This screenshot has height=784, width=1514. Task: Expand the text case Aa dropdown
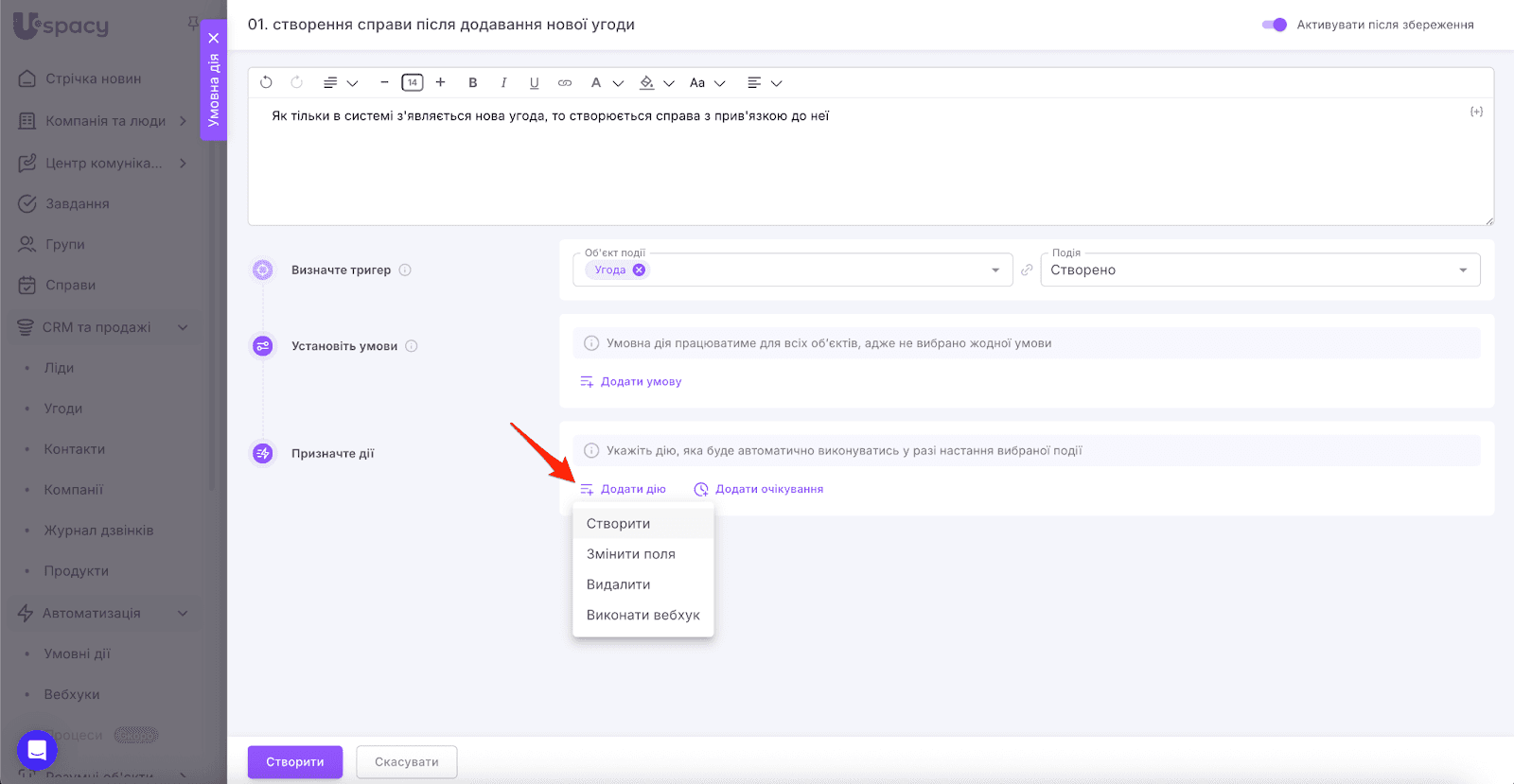click(x=706, y=83)
